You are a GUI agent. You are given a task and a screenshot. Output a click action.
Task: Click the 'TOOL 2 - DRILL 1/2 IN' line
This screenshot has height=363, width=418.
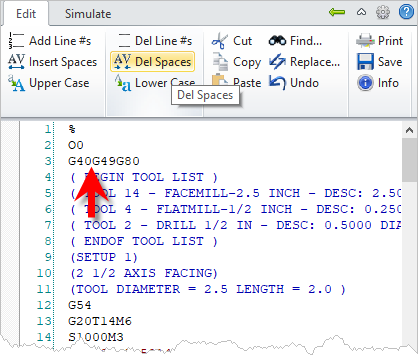click(235, 225)
